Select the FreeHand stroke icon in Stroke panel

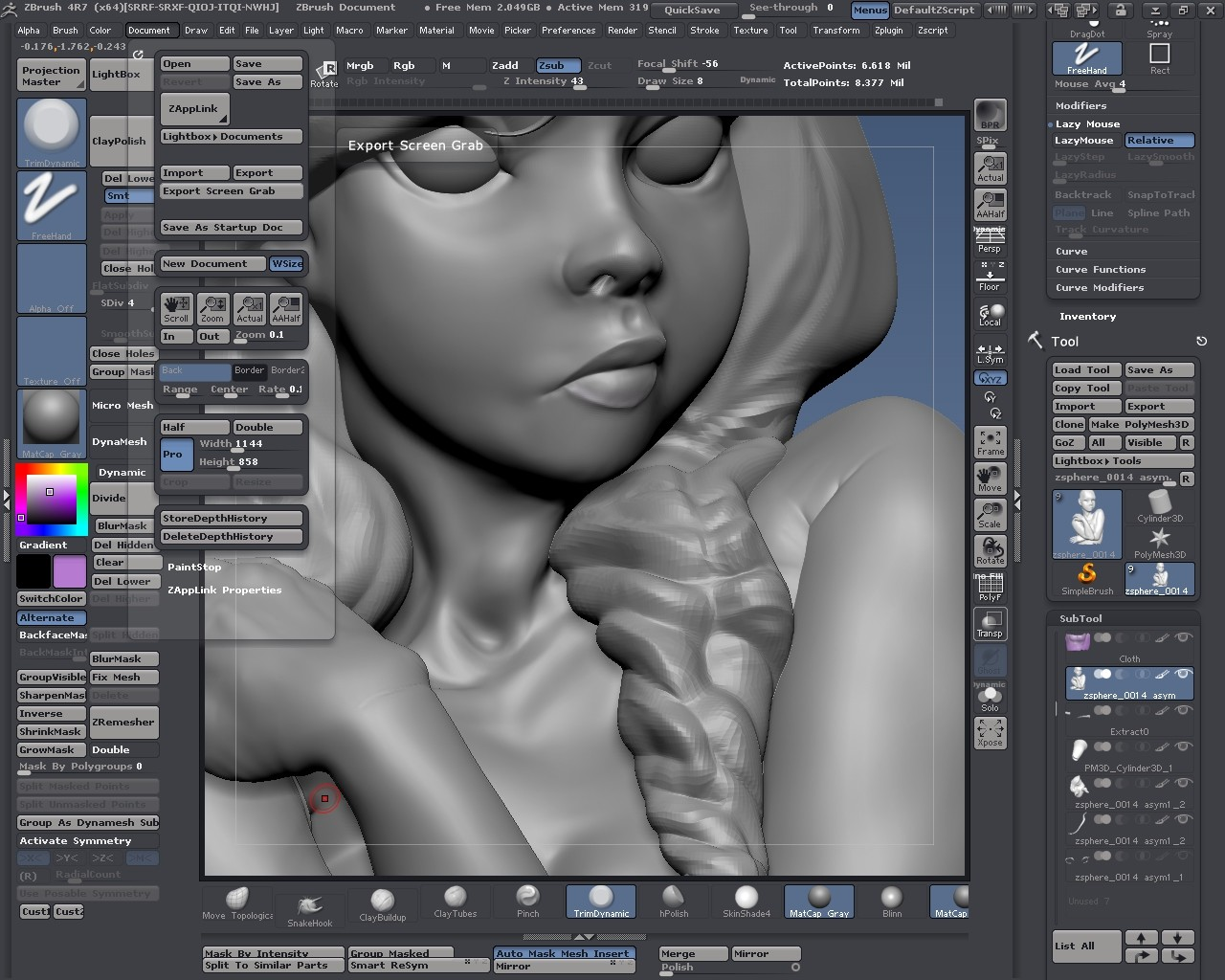pyautogui.click(x=1086, y=59)
